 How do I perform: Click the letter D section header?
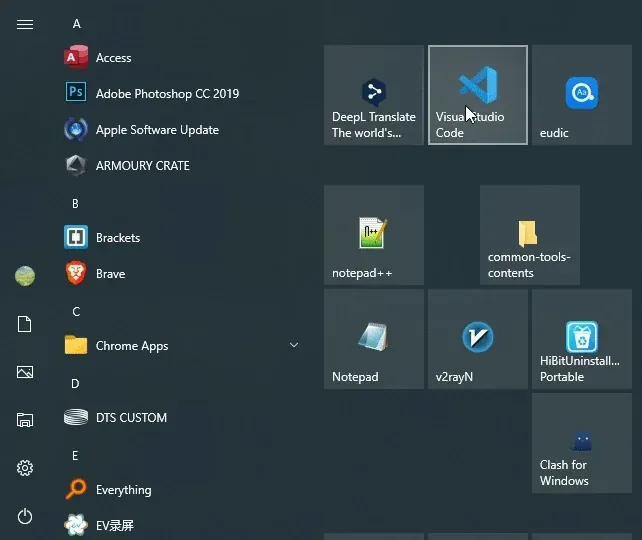click(x=75, y=384)
